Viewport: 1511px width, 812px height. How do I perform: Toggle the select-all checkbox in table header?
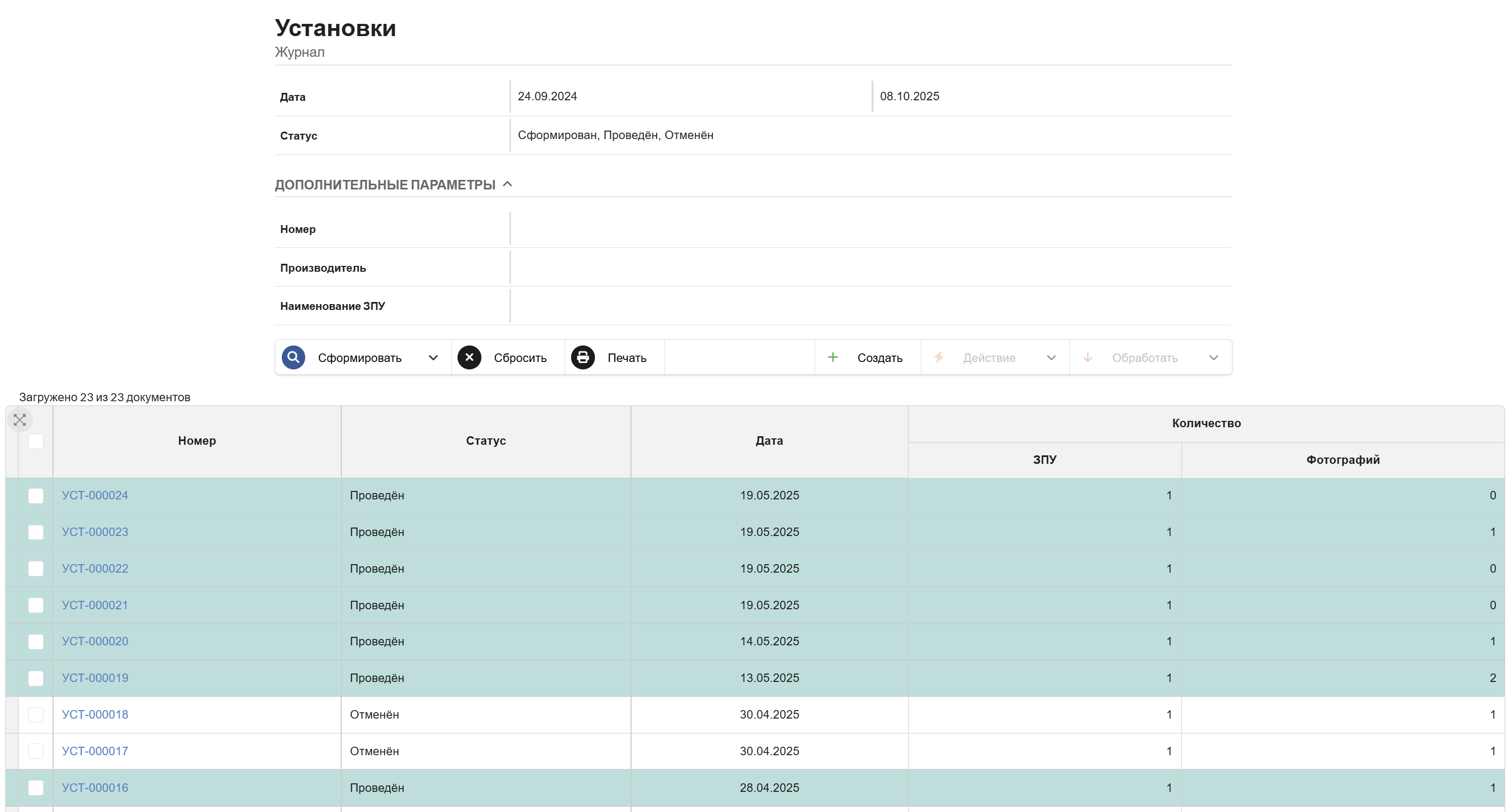coord(36,441)
